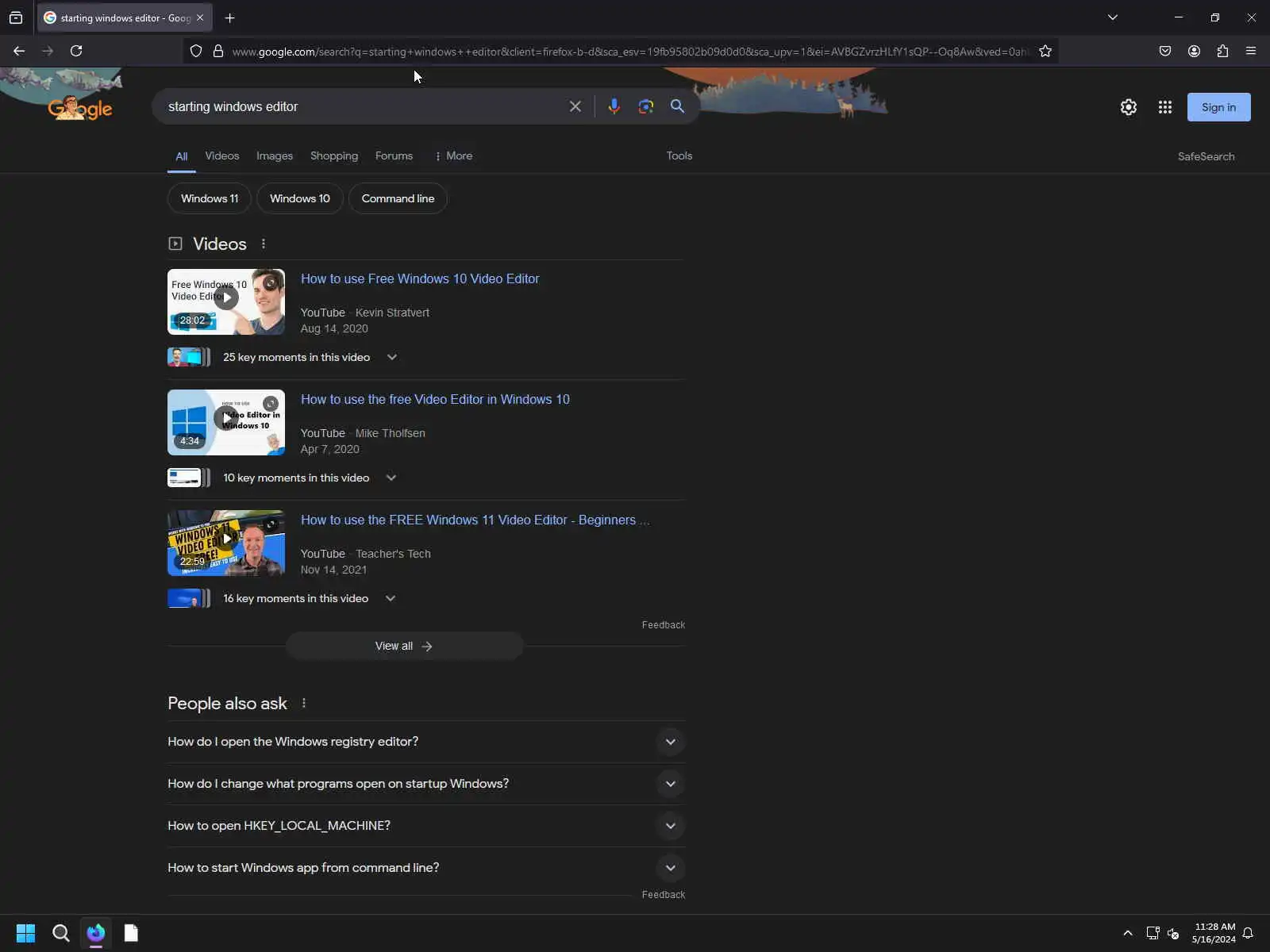
Task: Show hidden system tray icons
Action: pyautogui.click(x=1128, y=933)
